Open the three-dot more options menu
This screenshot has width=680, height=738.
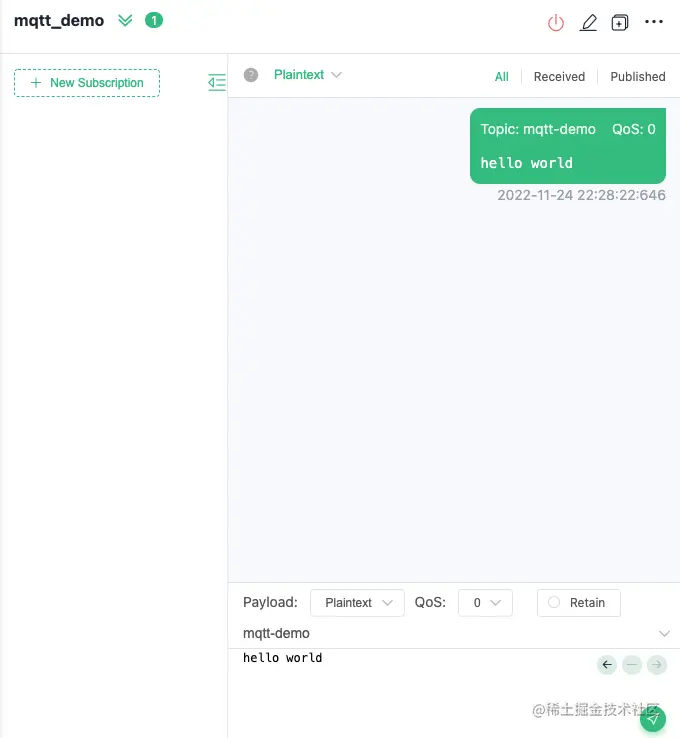pos(654,22)
